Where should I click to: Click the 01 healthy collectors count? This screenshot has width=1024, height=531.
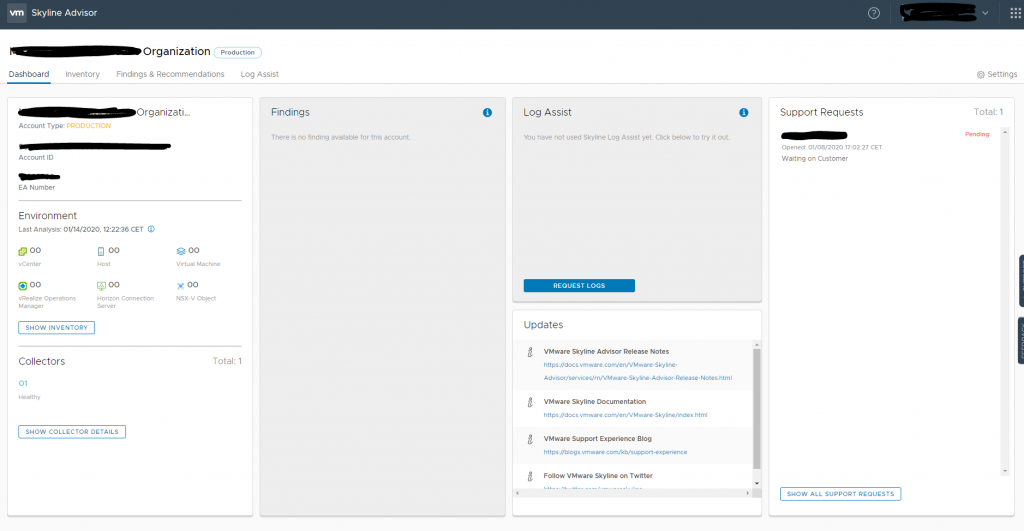click(x=23, y=383)
